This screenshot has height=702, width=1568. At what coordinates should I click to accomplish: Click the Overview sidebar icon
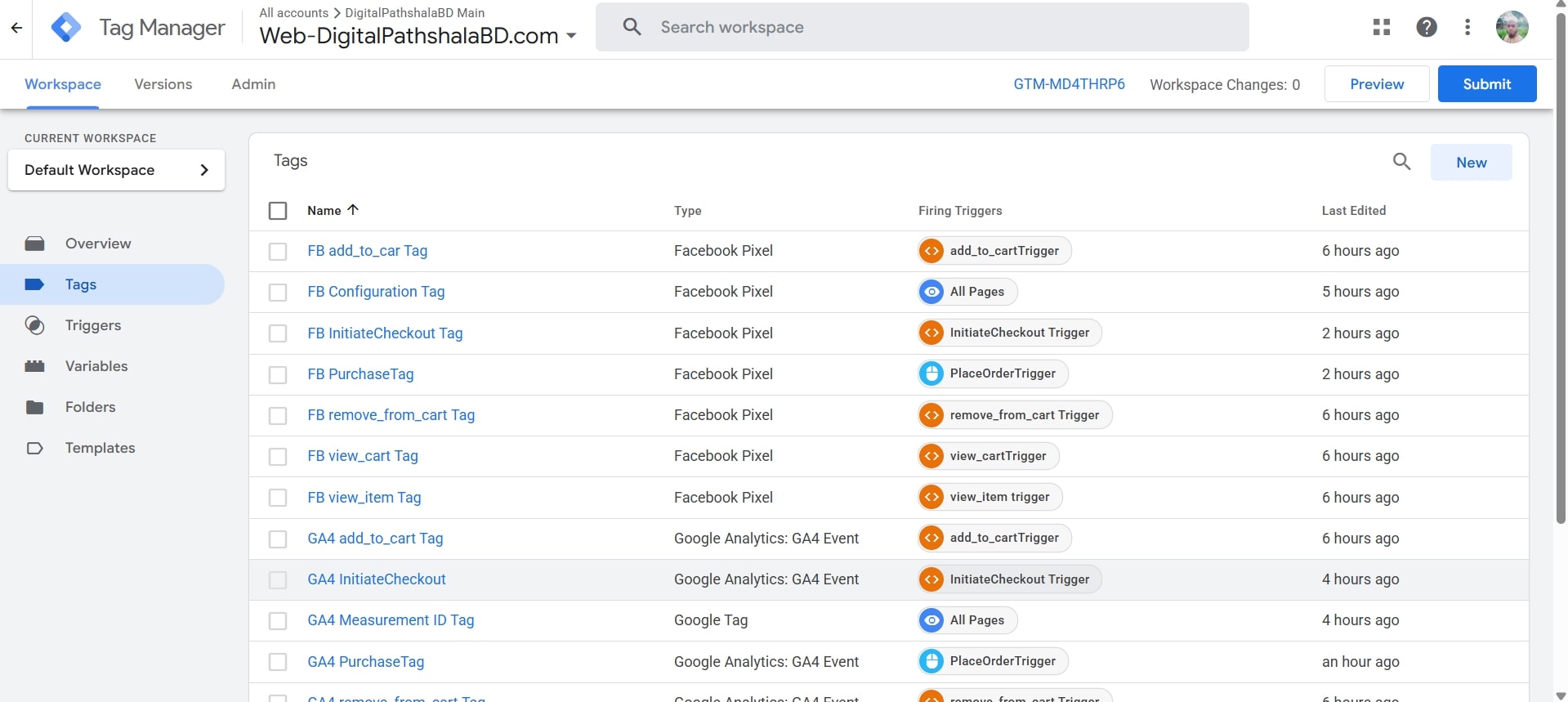tap(34, 244)
